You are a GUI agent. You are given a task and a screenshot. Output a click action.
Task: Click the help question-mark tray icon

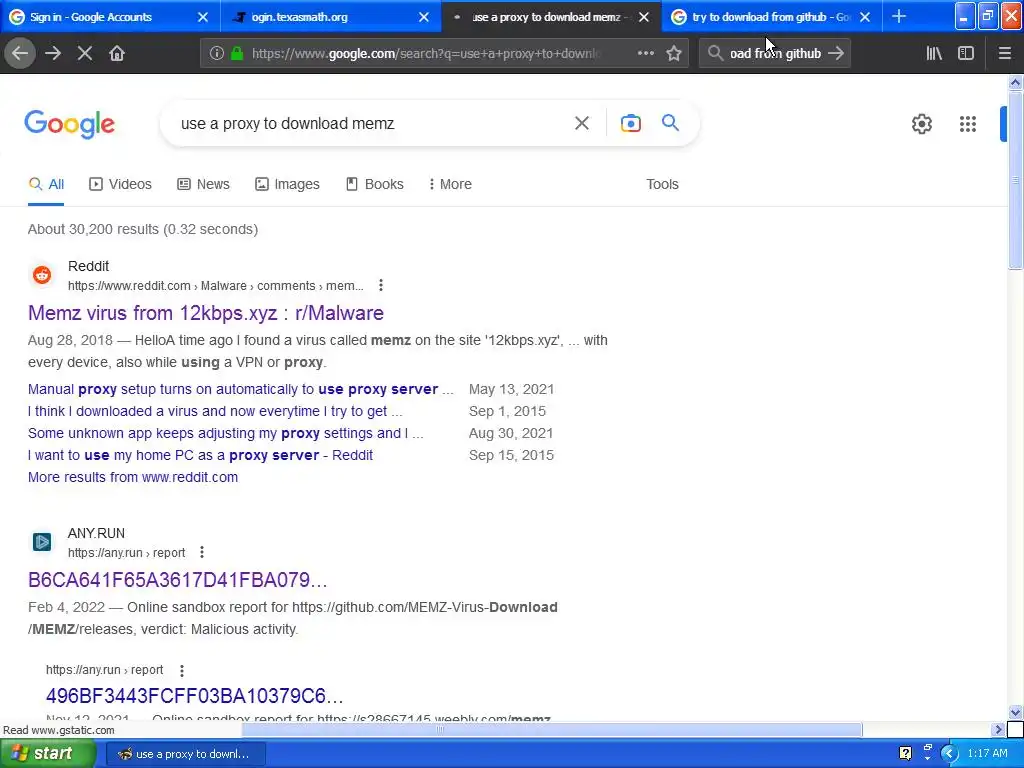905,754
